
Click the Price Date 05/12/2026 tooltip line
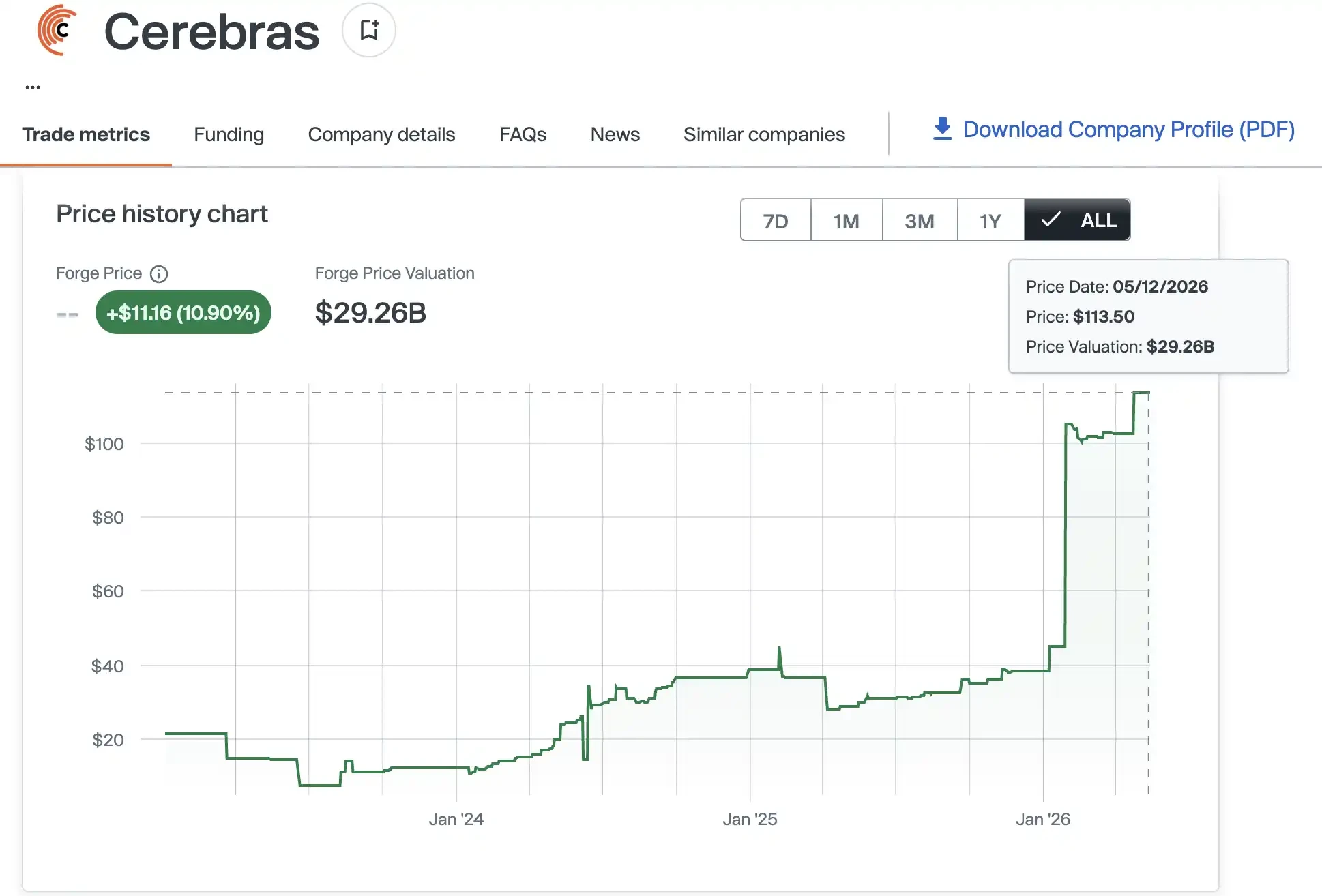tap(1117, 286)
